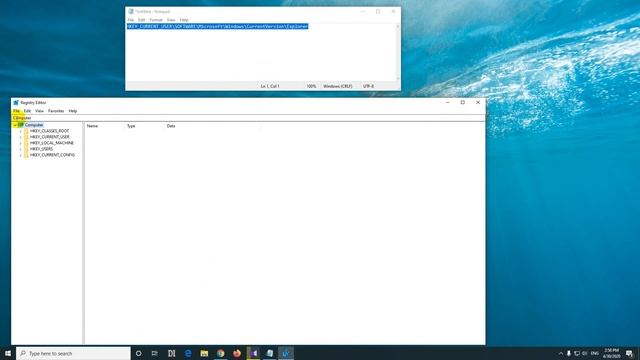Click the HKEY_USERS folder icon
The image size is (640, 360).
pyautogui.click(x=26, y=149)
